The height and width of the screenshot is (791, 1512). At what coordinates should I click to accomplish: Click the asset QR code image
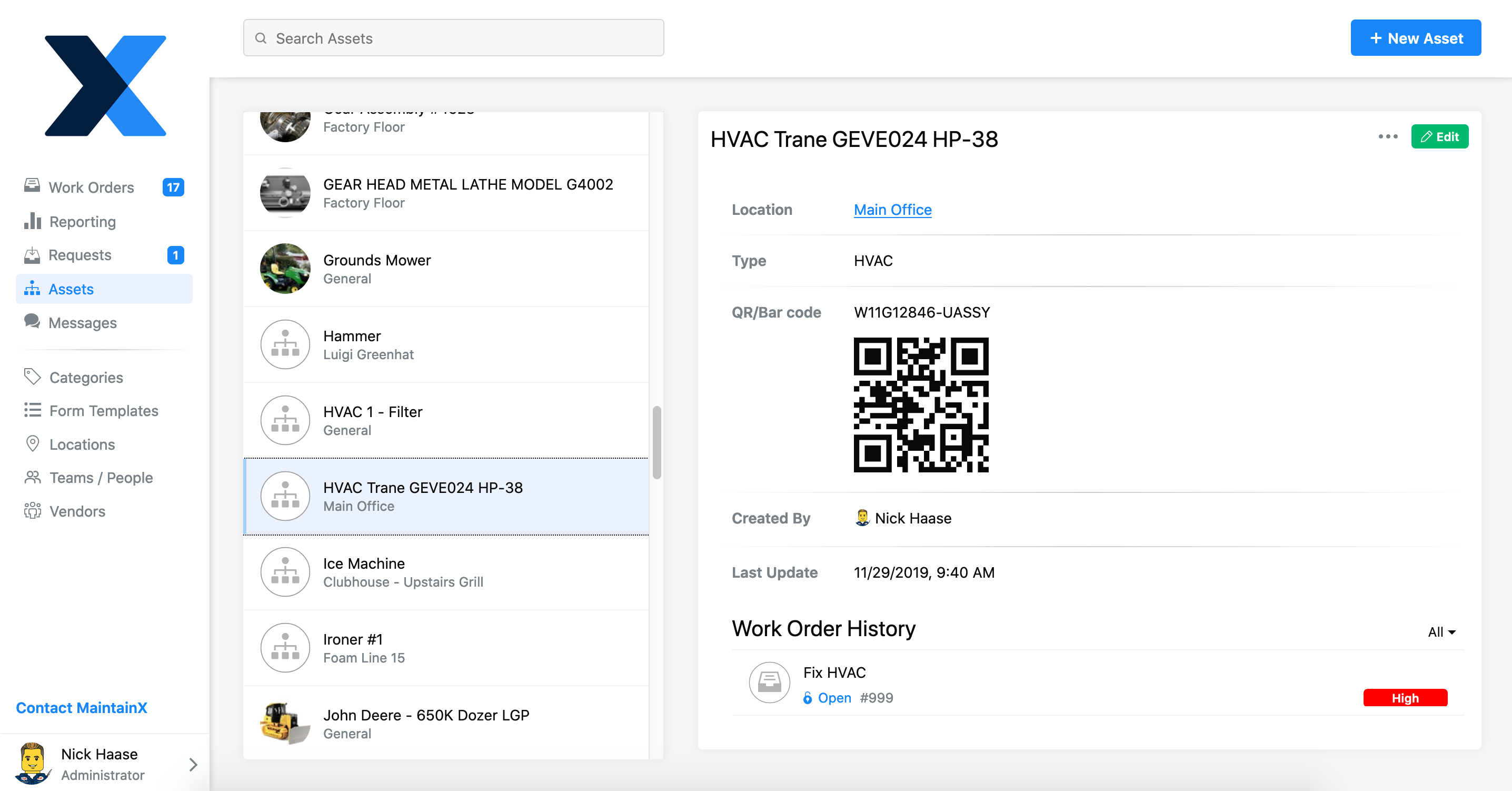[x=920, y=404]
